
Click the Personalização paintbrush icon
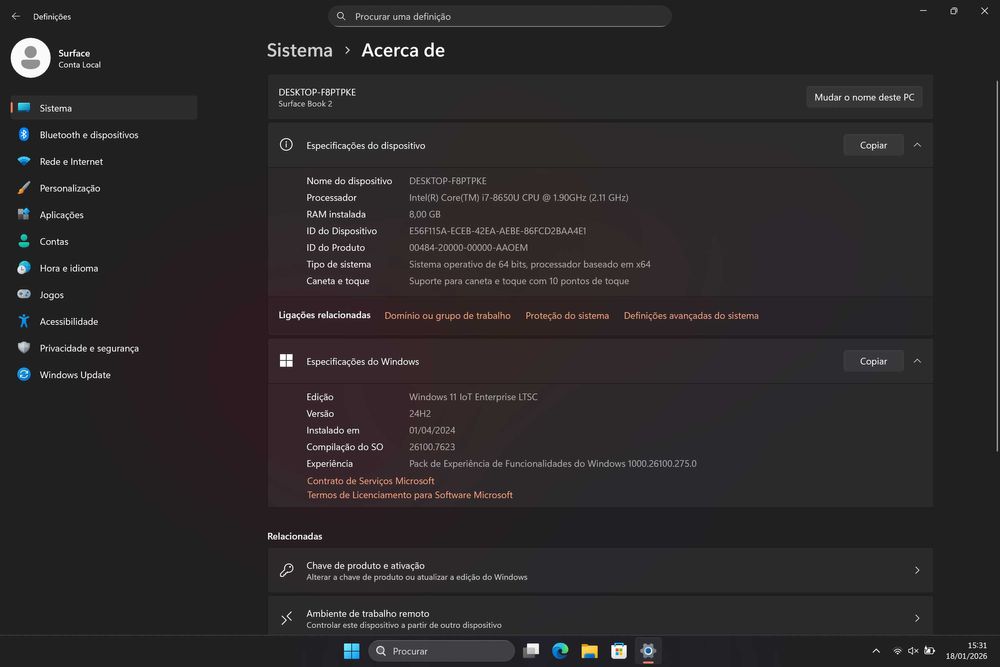(x=24, y=188)
